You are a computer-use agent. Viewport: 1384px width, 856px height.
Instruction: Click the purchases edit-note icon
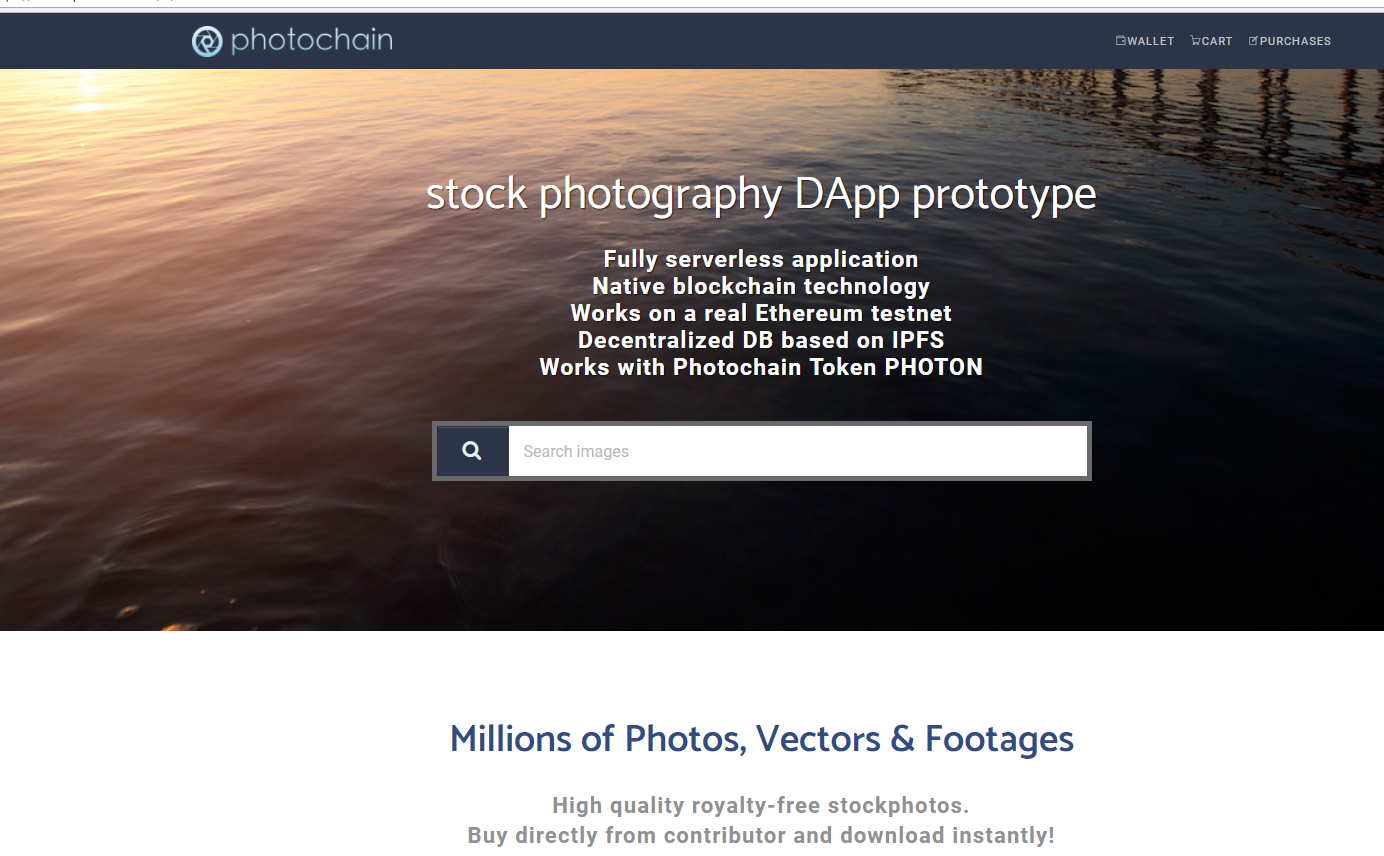[1253, 41]
